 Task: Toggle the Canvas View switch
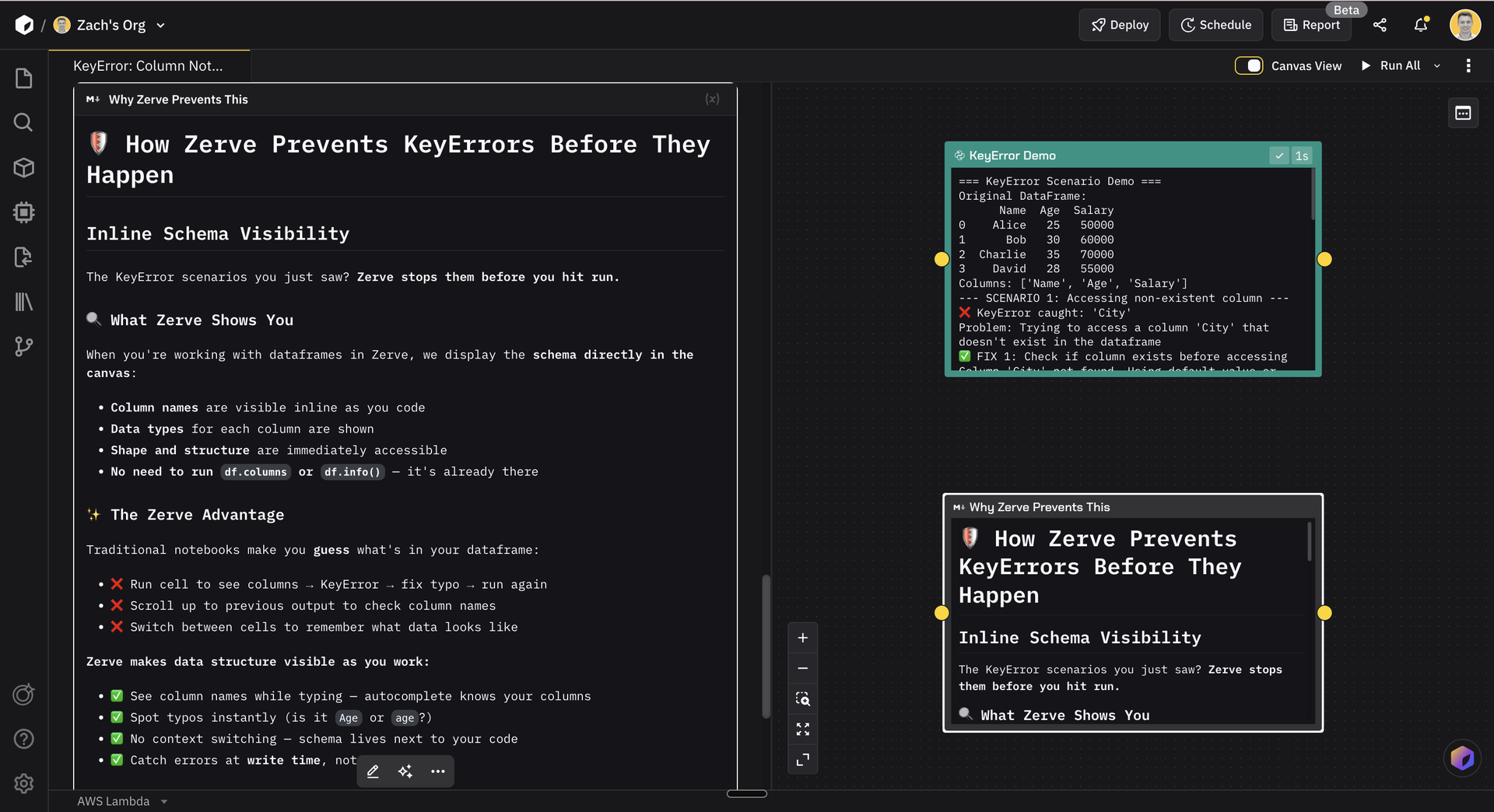pyautogui.click(x=1248, y=66)
